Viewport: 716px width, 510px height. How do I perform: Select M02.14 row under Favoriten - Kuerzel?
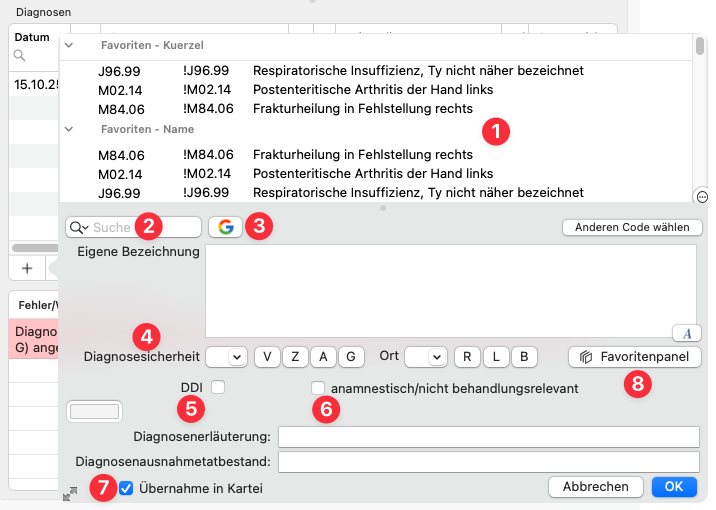pos(376,90)
